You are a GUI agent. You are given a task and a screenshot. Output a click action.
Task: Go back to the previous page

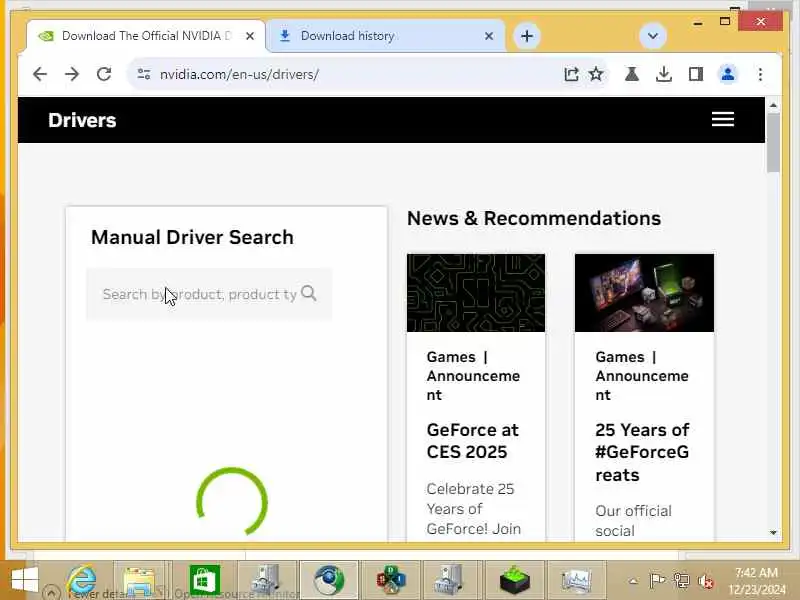pyautogui.click(x=40, y=74)
